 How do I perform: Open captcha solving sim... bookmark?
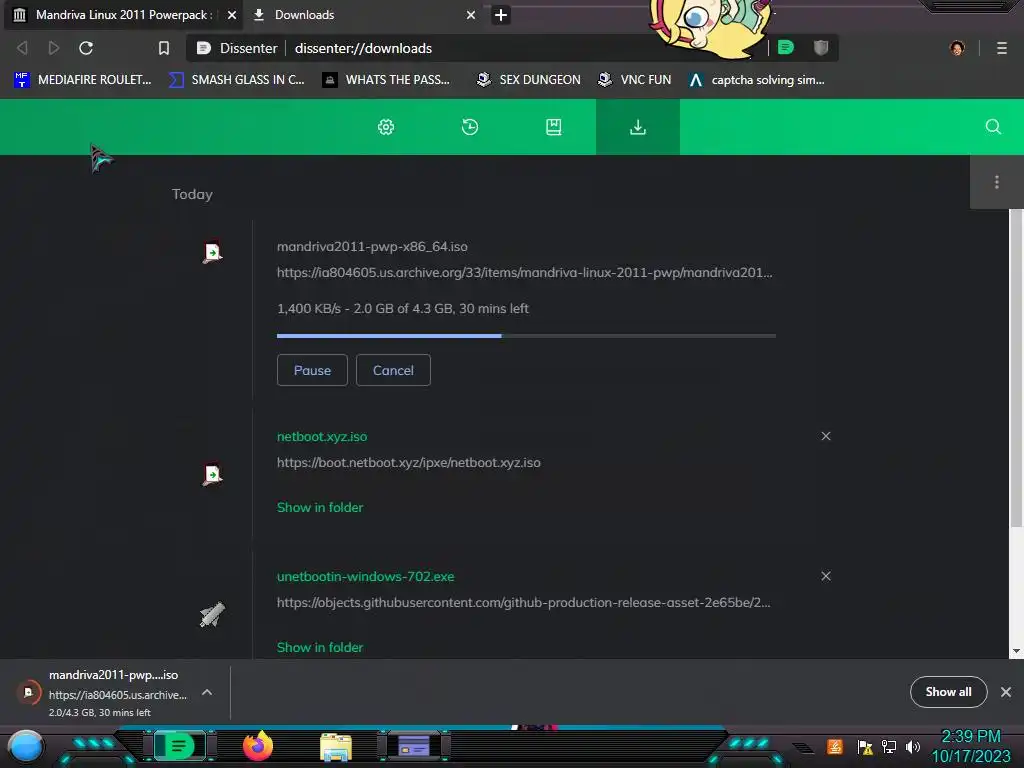point(757,80)
